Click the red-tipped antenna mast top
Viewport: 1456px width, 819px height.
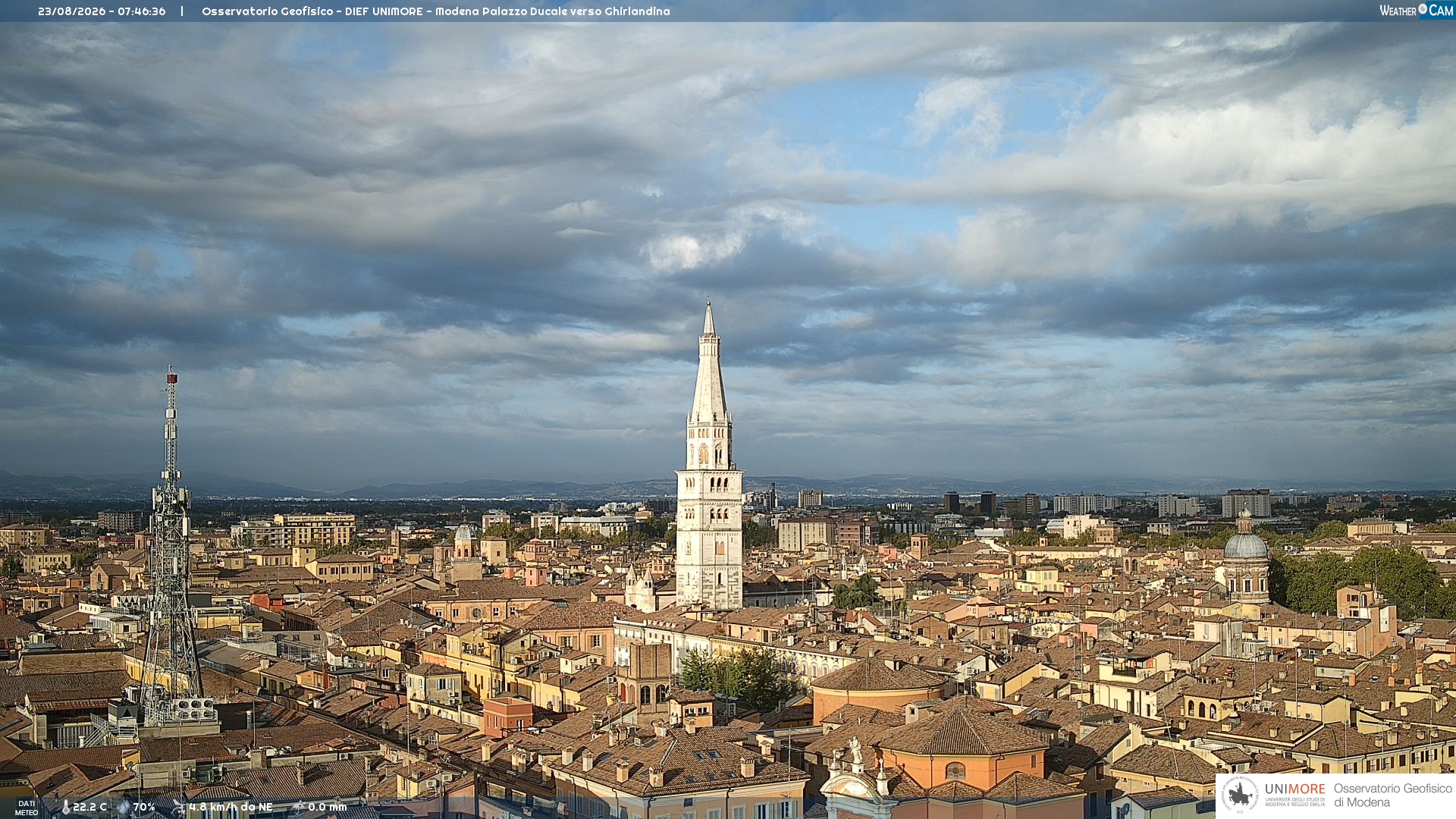[x=171, y=375]
